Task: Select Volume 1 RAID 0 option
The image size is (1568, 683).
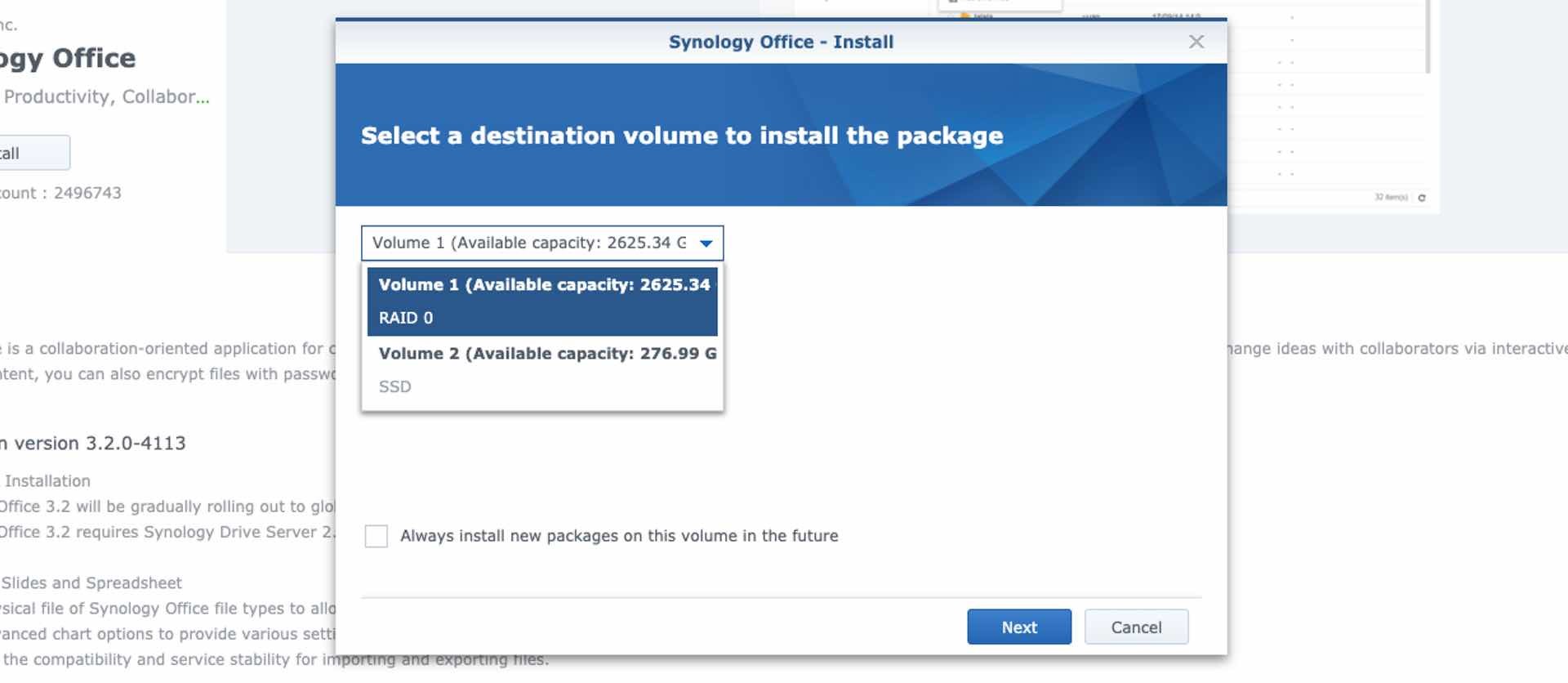Action: pyautogui.click(x=542, y=301)
